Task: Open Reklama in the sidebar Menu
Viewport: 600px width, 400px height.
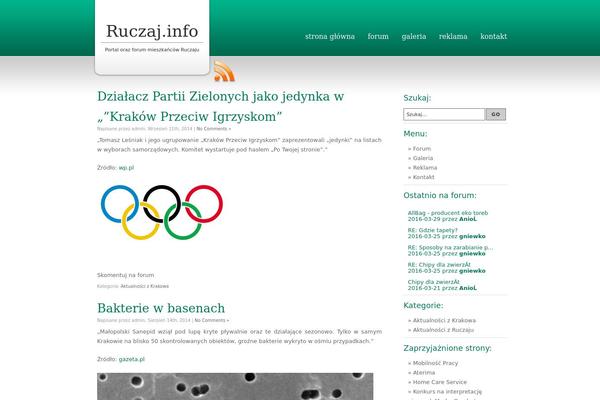Action: click(x=425, y=168)
